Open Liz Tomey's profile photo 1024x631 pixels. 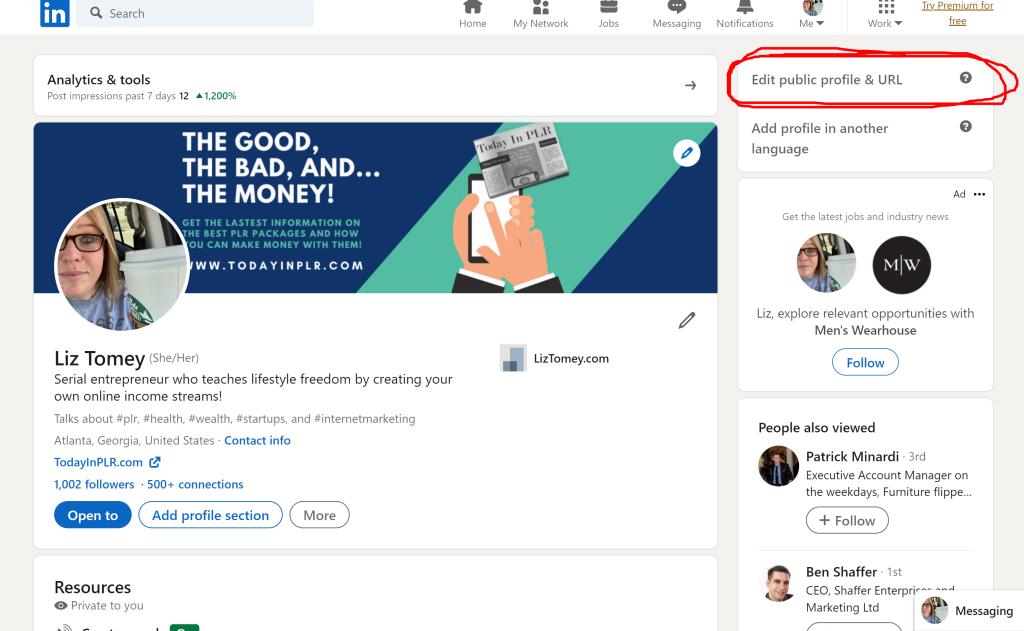[122, 265]
